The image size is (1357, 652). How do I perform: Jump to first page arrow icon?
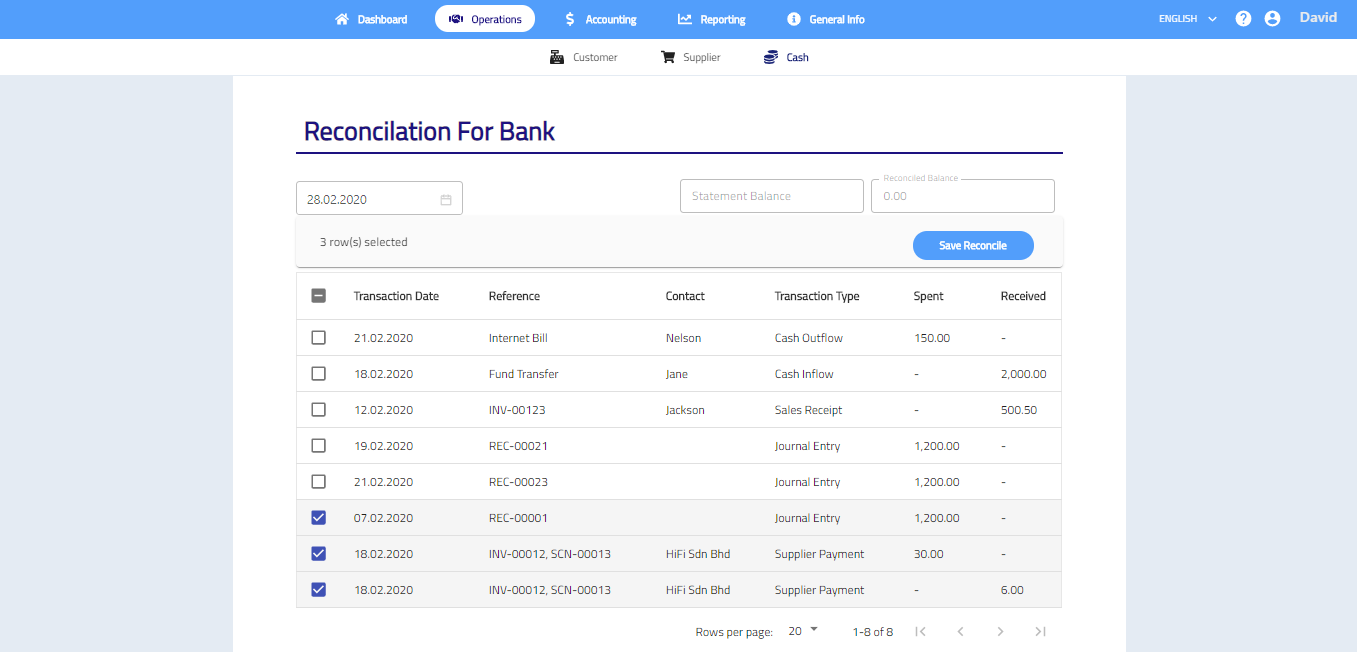[921, 632]
